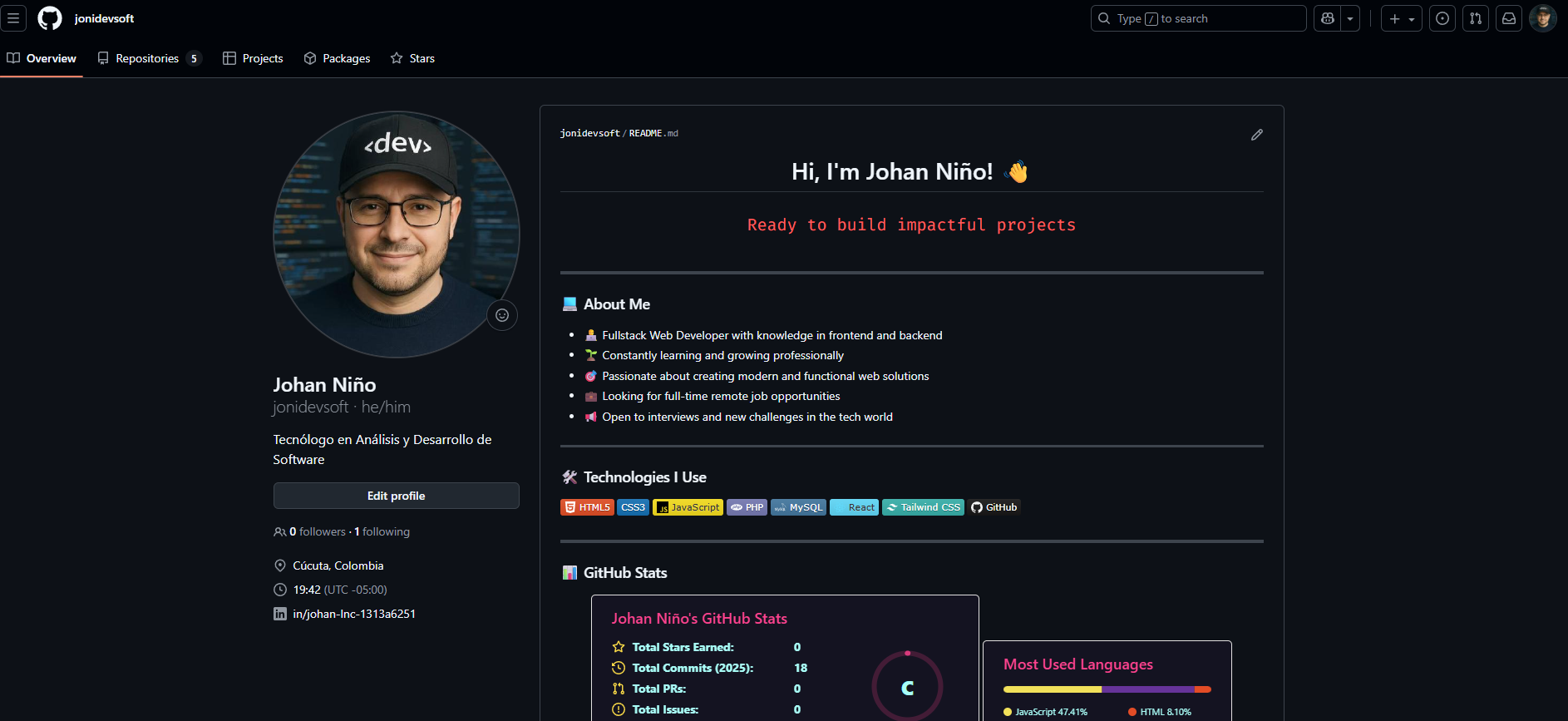Open the Packages tab
This screenshot has width=1568, height=721.
coord(337,58)
